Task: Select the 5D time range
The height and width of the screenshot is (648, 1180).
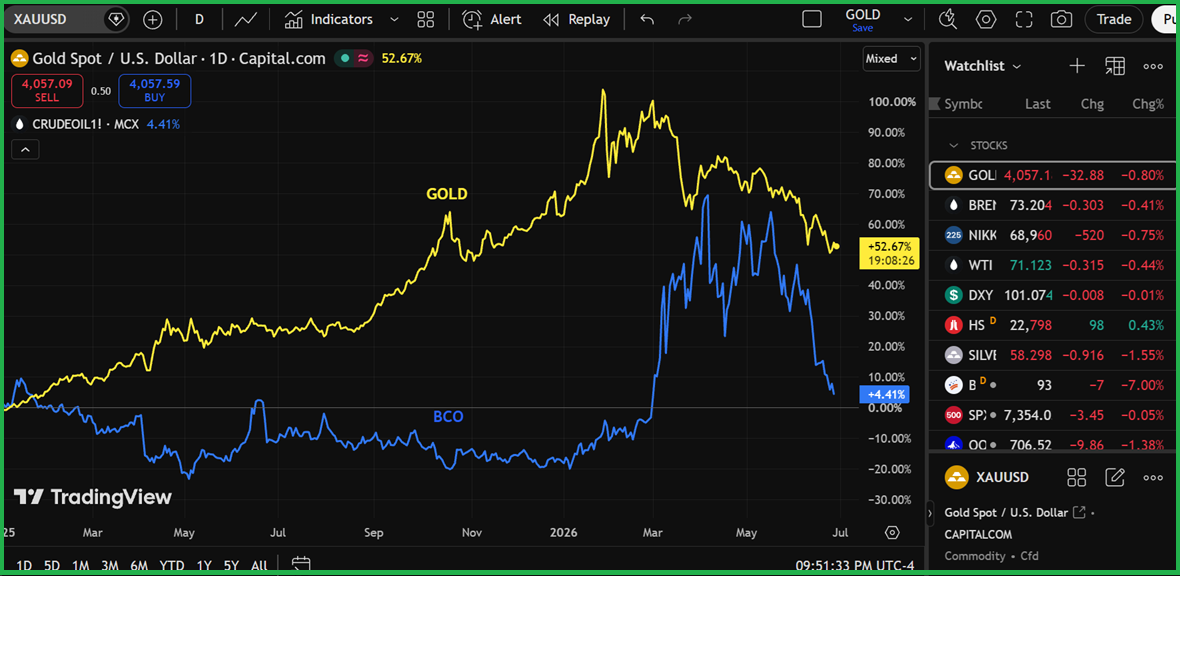Action: pos(51,565)
